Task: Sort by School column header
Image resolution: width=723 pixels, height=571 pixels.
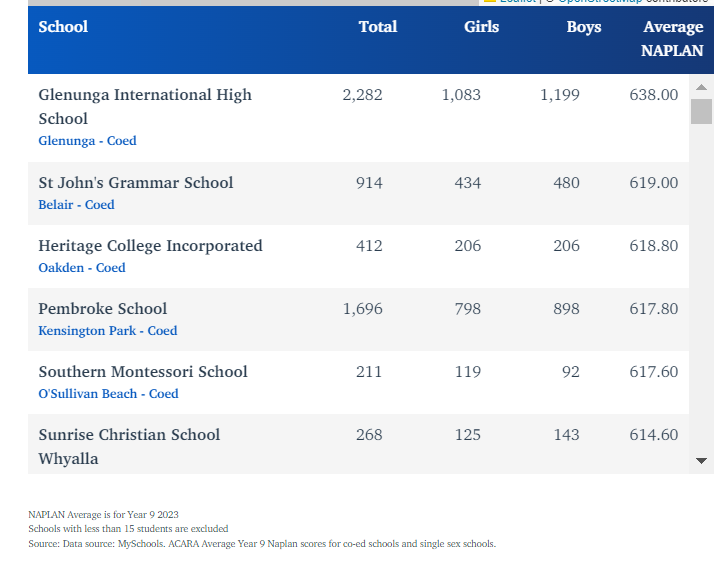Action: pyautogui.click(x=63, y=27)
